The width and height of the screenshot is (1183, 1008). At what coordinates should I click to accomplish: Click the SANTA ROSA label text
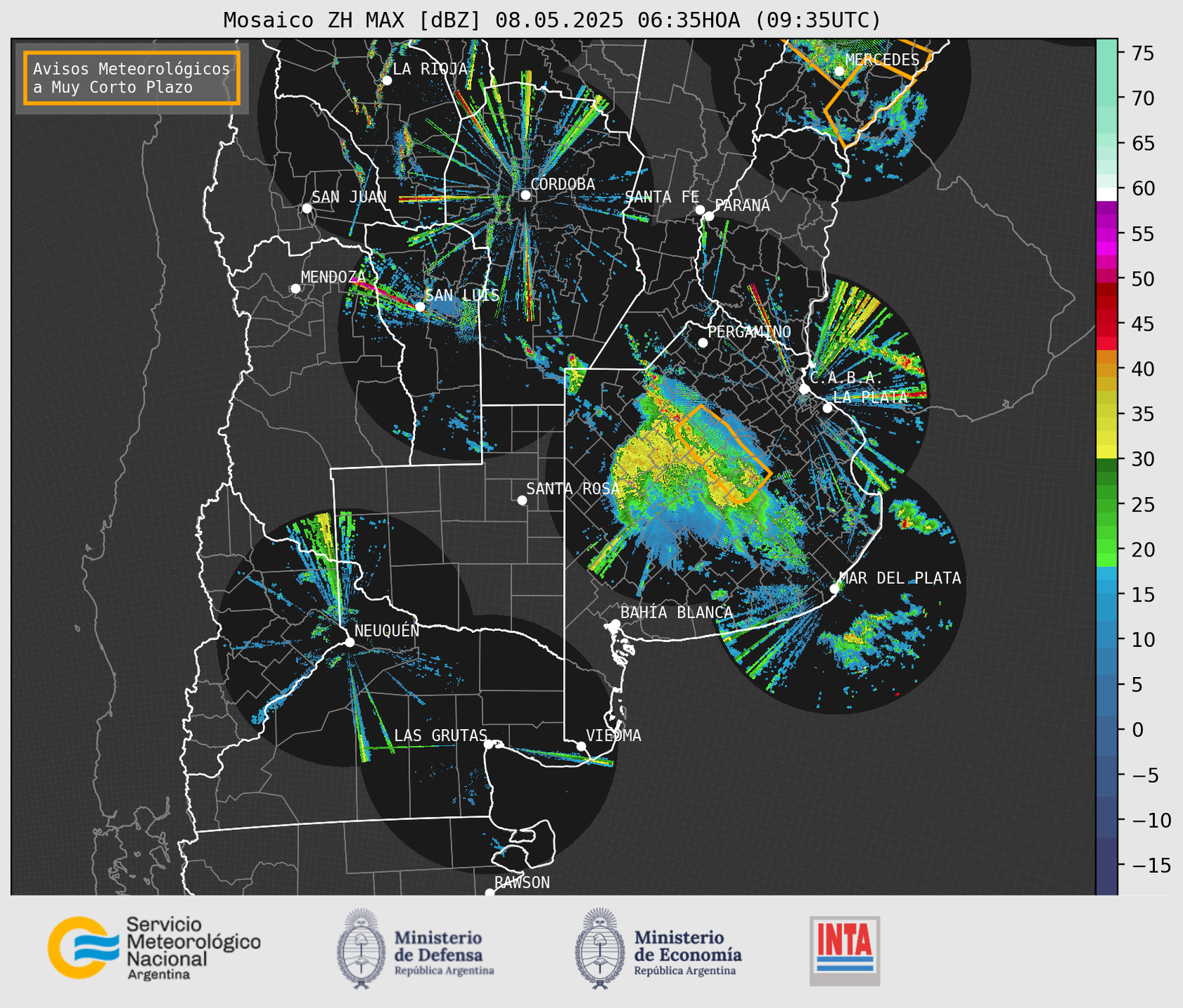point(573,489)
